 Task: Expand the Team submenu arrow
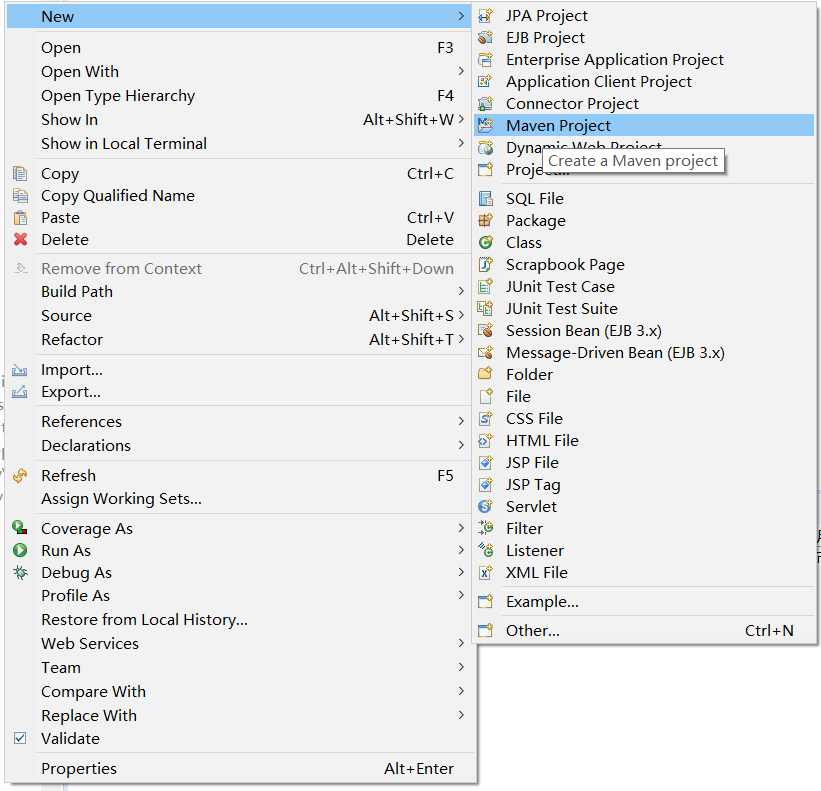[461, 667]
